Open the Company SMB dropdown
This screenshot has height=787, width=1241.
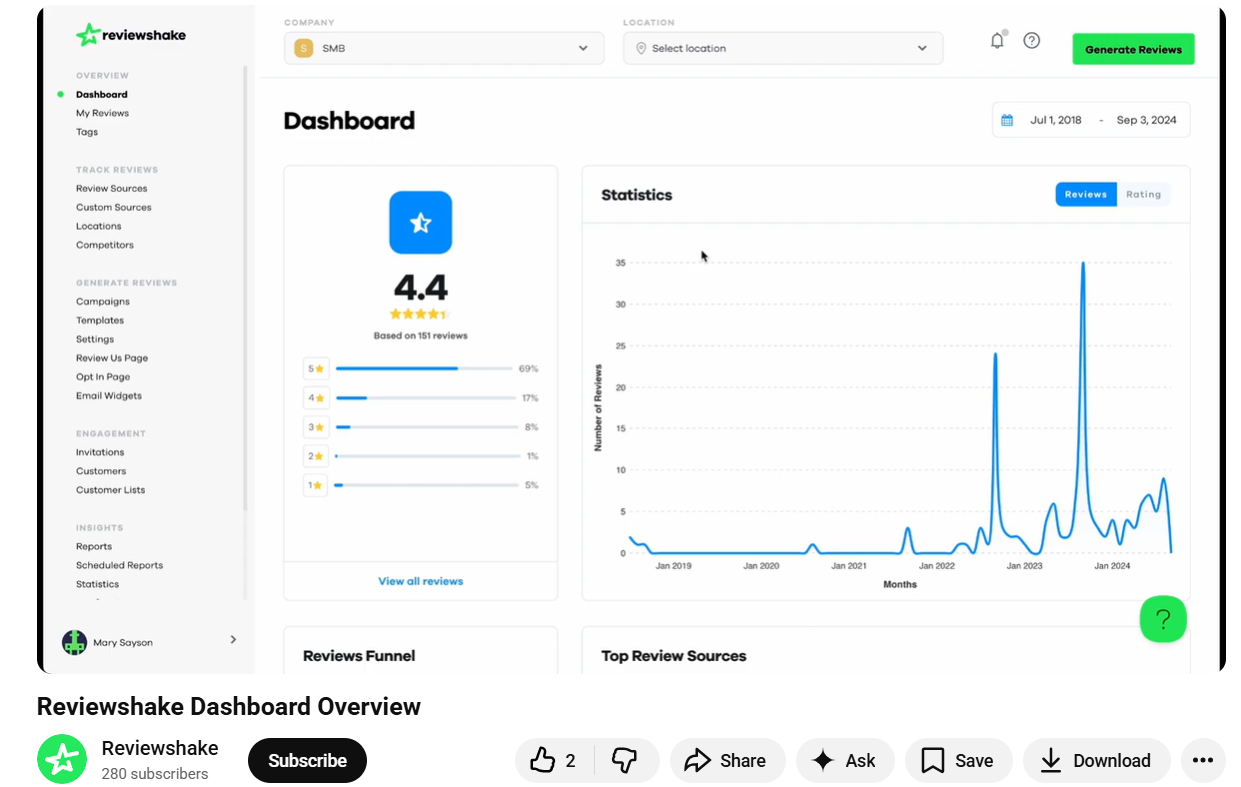pyautogui.click(x=444, y=48)
